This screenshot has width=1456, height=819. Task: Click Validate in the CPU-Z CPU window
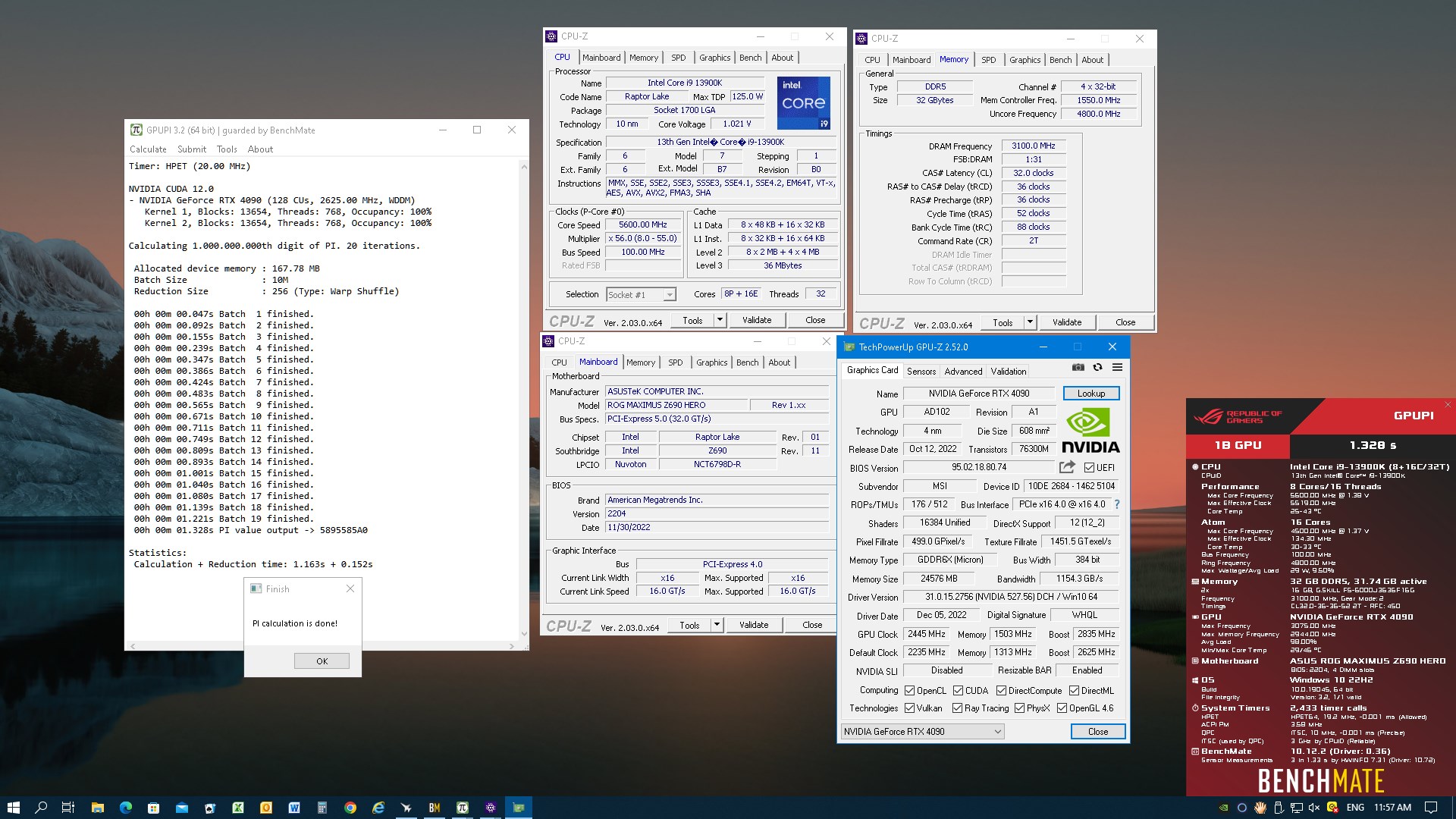pos(756,320)
